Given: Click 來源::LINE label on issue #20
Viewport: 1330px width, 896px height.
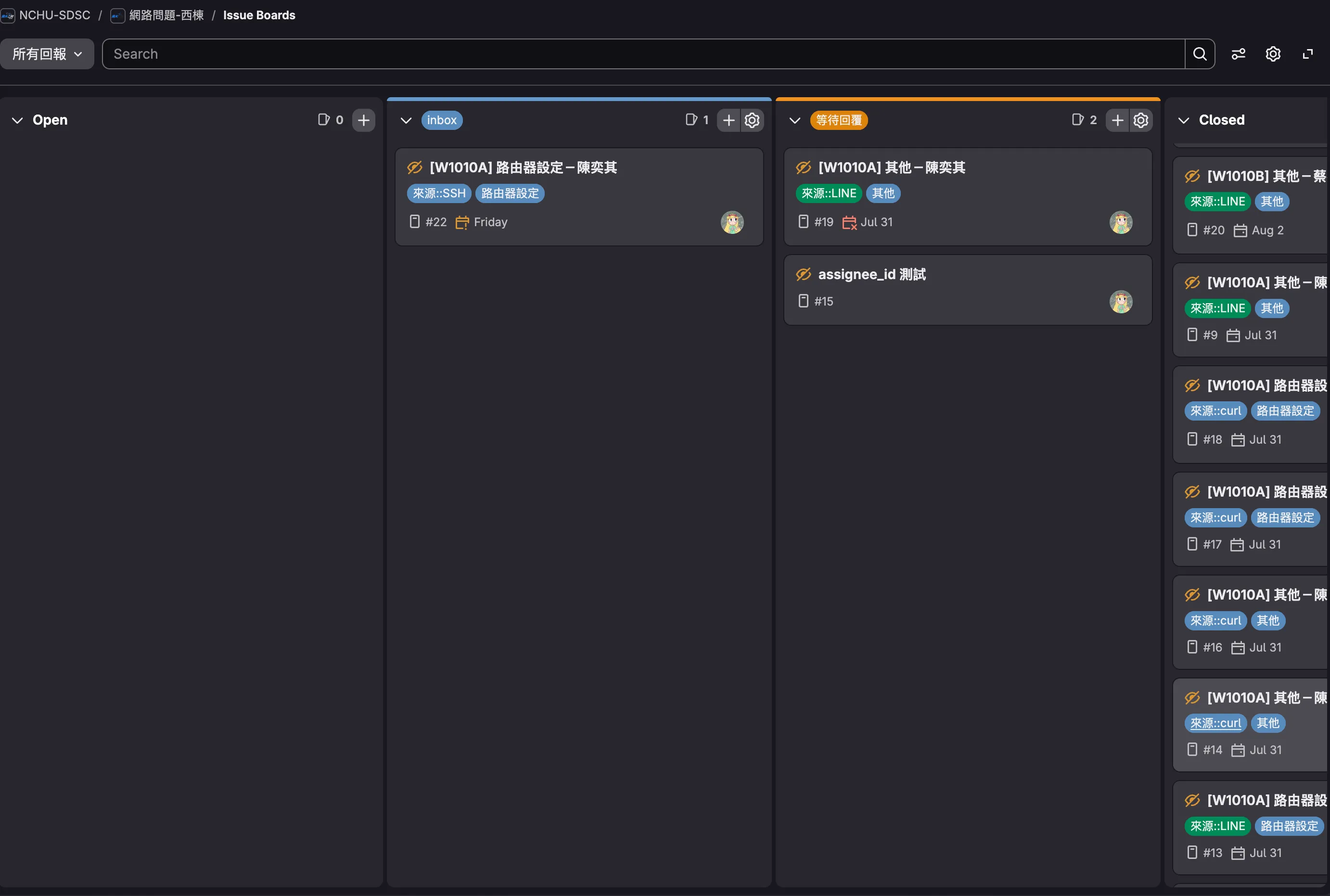Looking at the screenshot, I should point(1217,201).
